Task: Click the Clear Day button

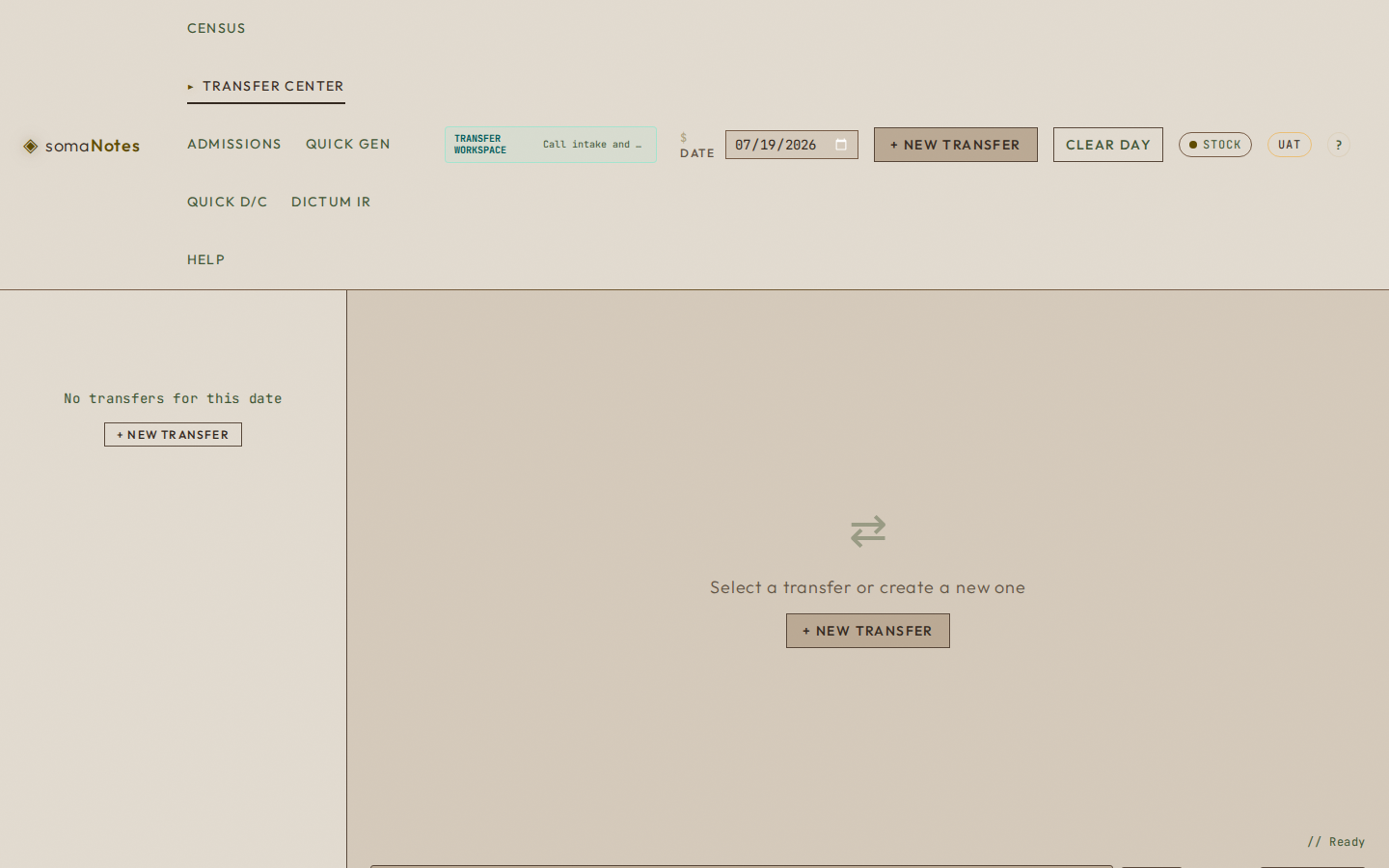Action: click(x=1108, y=145)
